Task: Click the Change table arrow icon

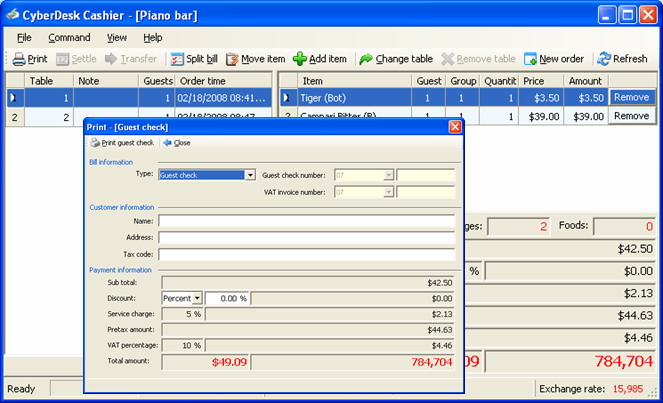Action: pyautogui.click(x=366, y=59)
